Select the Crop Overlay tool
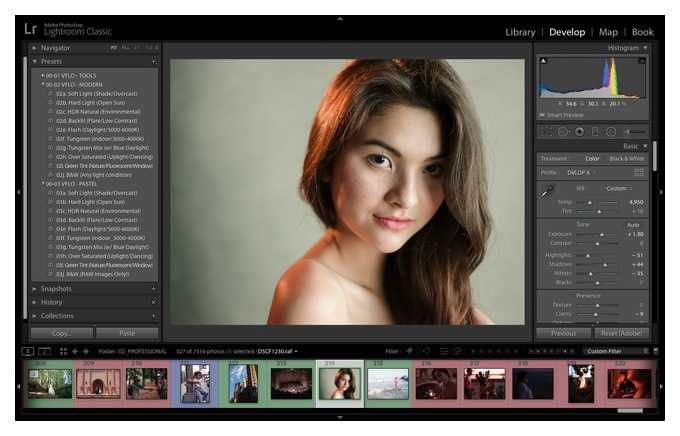This screenshot has height=436, width=680. (x=546, y=132)
